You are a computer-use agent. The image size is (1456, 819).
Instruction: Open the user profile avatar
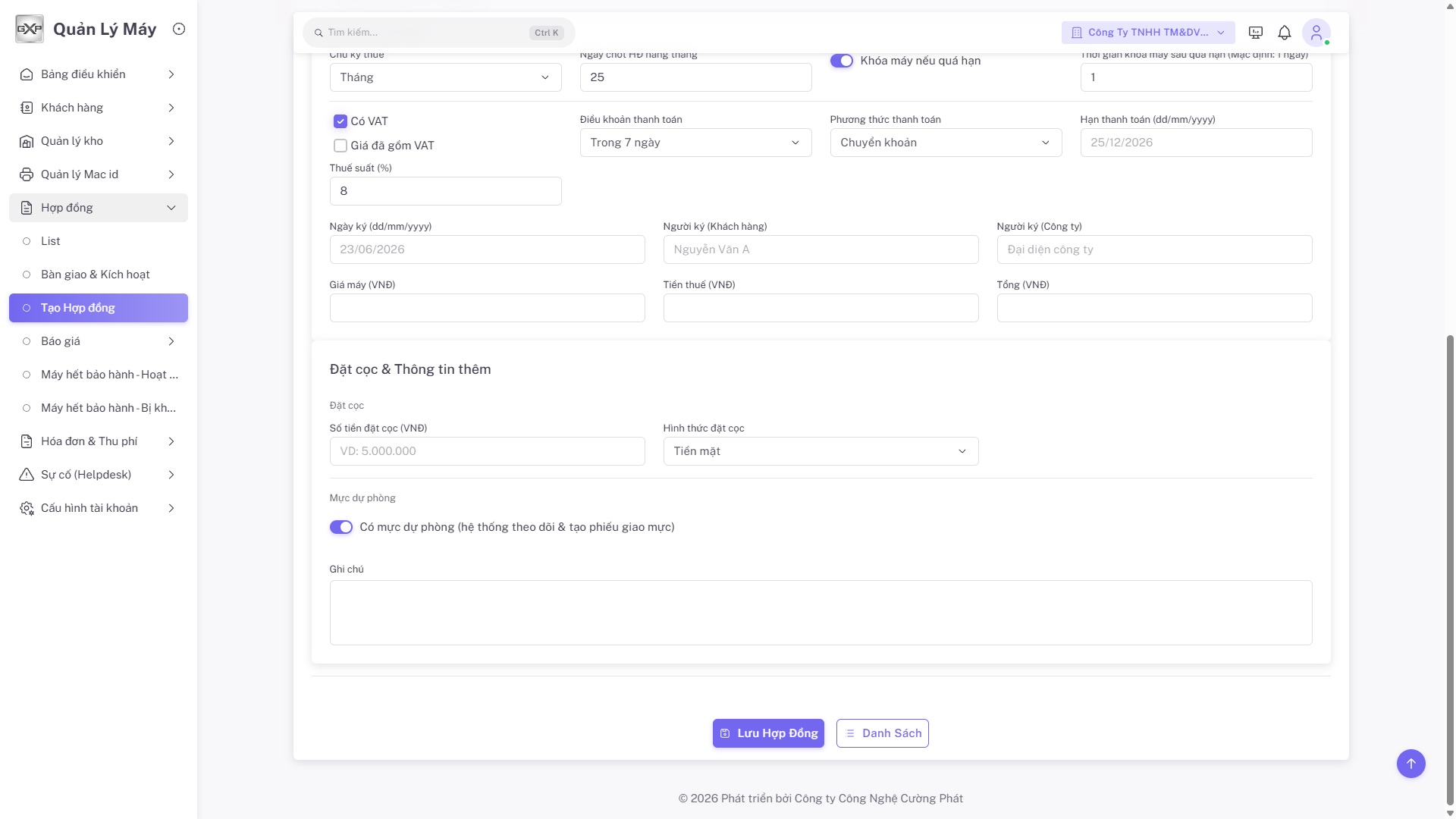(x=1316, y=33)
